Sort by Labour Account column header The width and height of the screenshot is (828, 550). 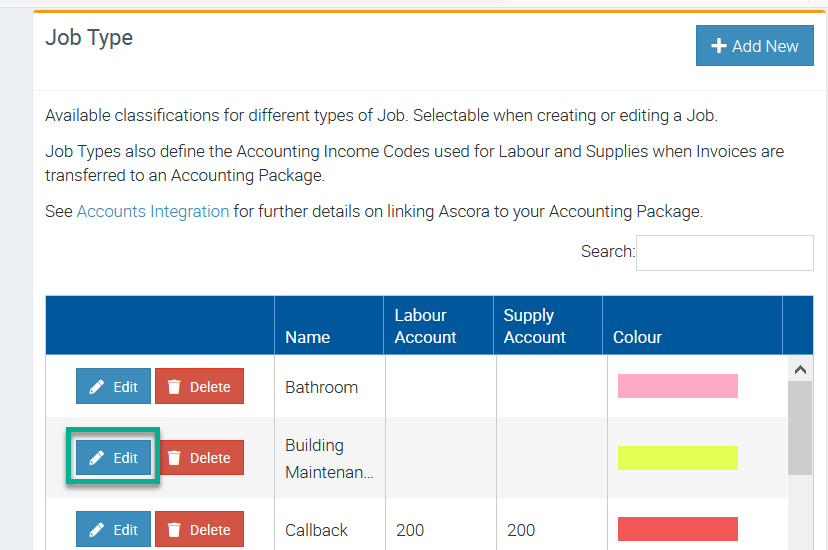425,326
